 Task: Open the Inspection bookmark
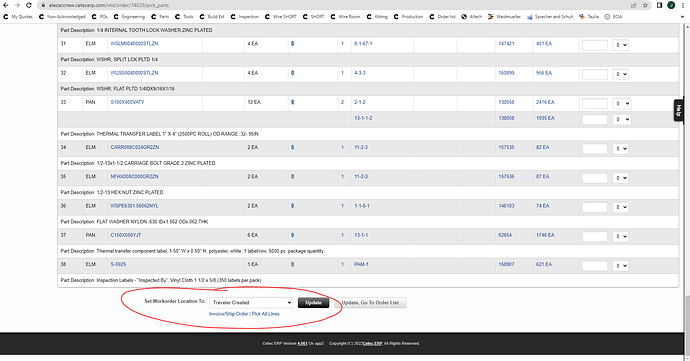[245, 17]
